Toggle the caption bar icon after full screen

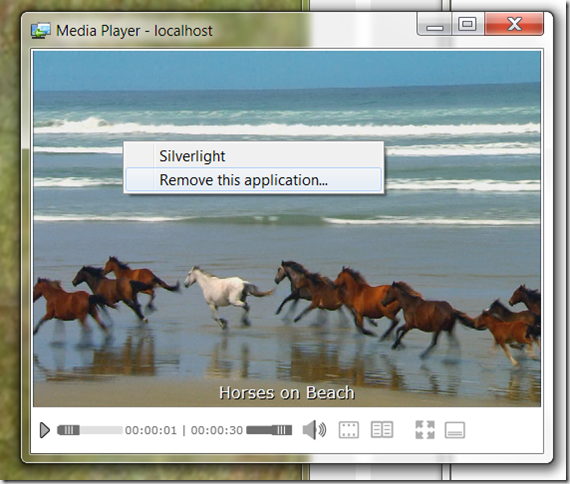pyautogui.click(x=455, y=430)
